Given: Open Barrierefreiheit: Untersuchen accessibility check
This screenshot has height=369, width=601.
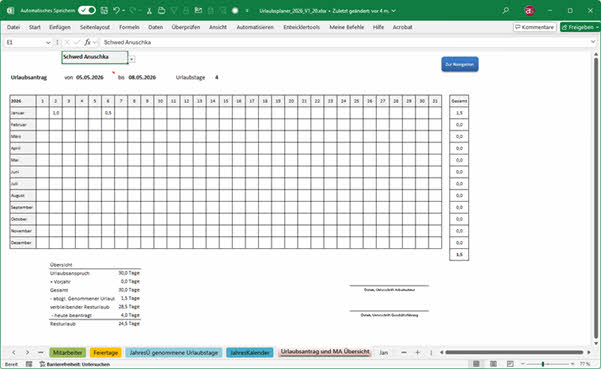Looking at the screenshot, I should (x=75, y=364).
